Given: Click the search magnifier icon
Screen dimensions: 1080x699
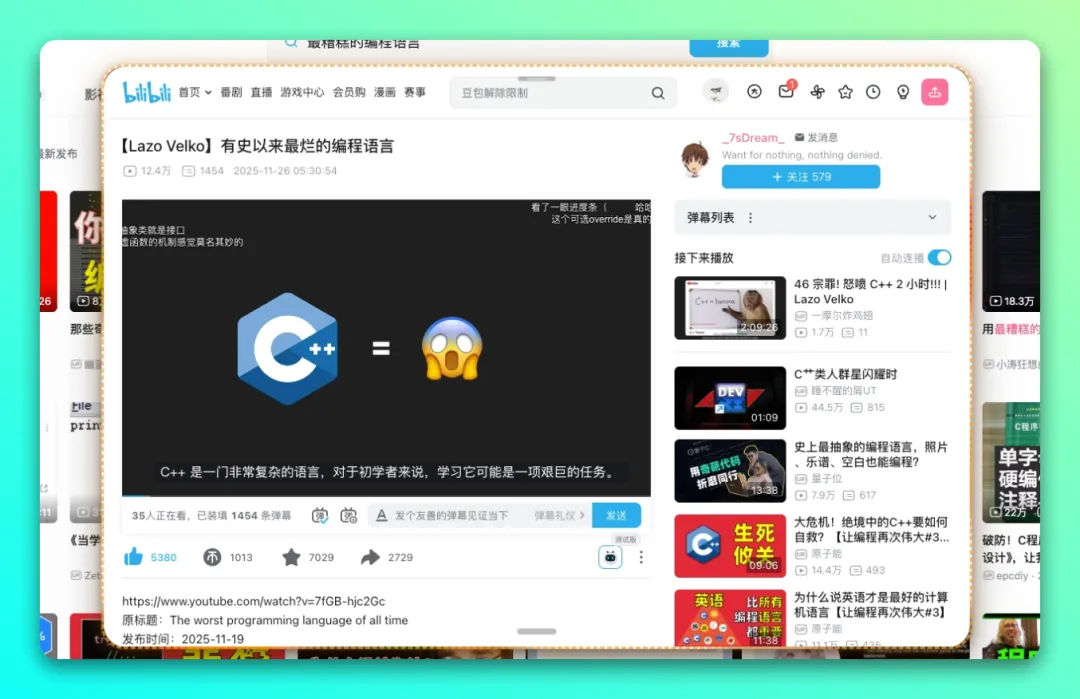Looking at the screenshot, I should pos(658,93).
